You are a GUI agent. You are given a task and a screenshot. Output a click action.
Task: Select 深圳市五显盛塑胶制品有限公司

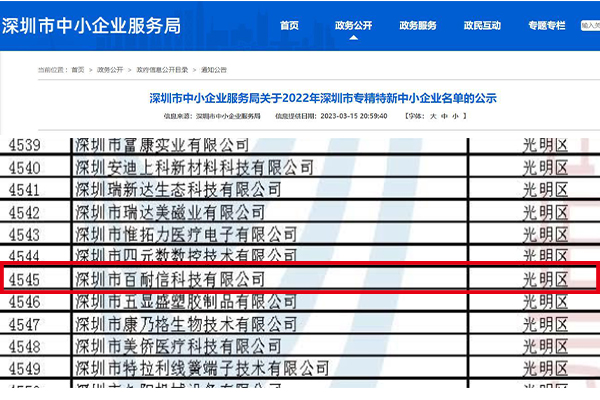[186, 302]
